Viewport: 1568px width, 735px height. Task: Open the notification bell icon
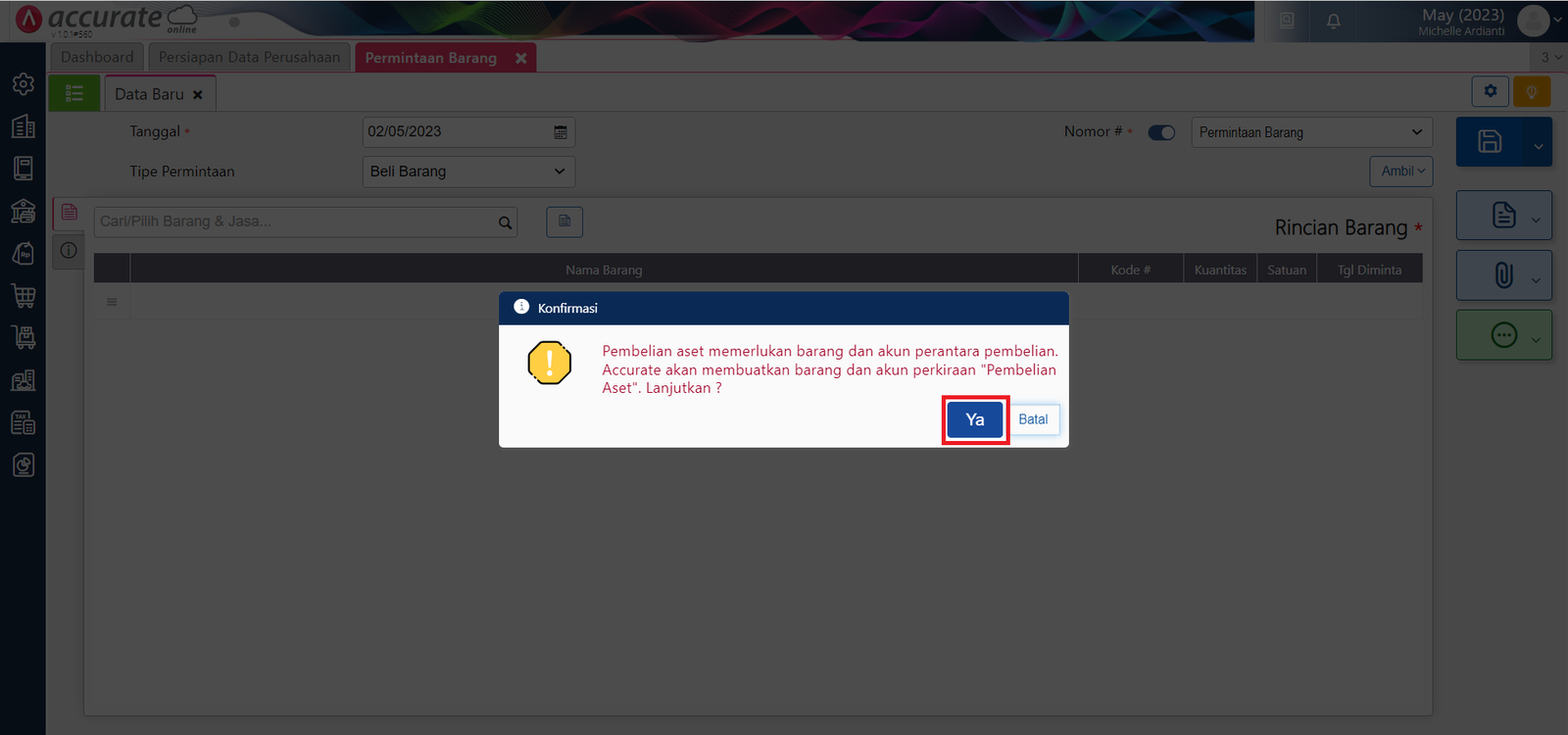pyautogui.click(x=1333, y=21)
